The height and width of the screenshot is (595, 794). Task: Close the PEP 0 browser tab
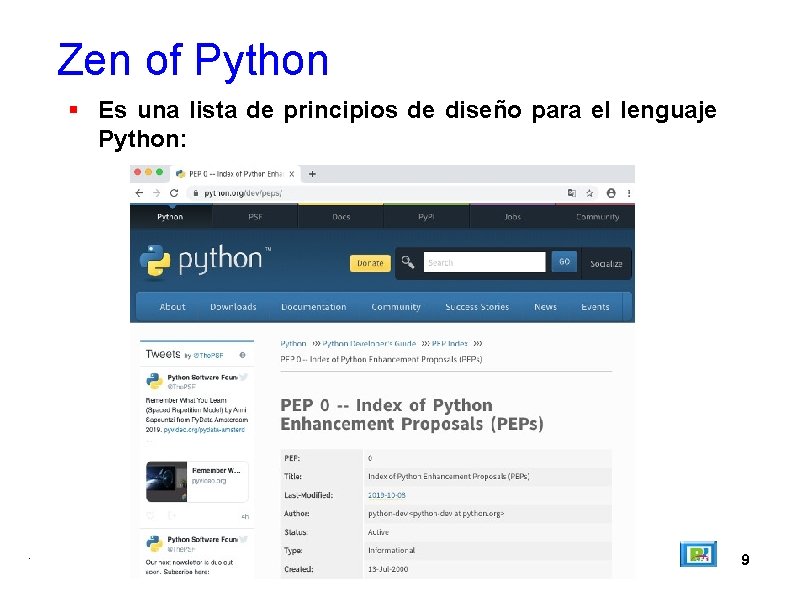[x=292, y=174]
